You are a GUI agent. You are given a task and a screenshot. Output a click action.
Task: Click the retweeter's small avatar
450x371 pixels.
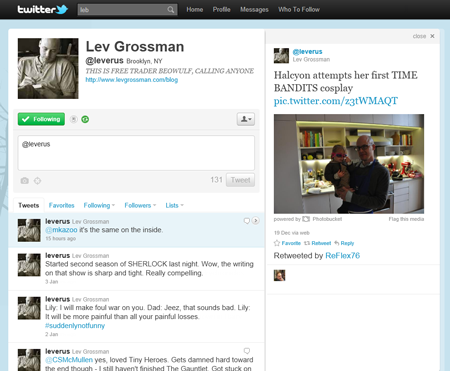point(279,275)
